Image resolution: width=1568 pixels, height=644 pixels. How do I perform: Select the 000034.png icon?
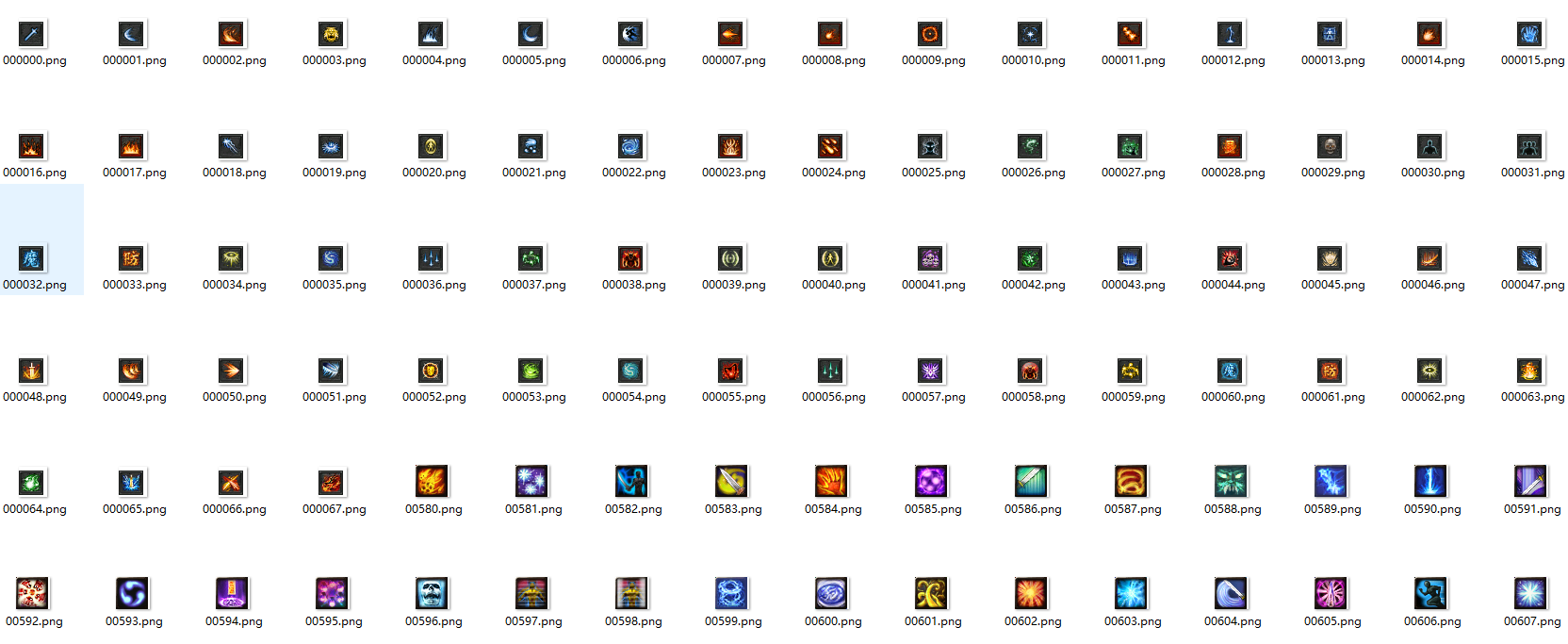(x=232, y=259)
